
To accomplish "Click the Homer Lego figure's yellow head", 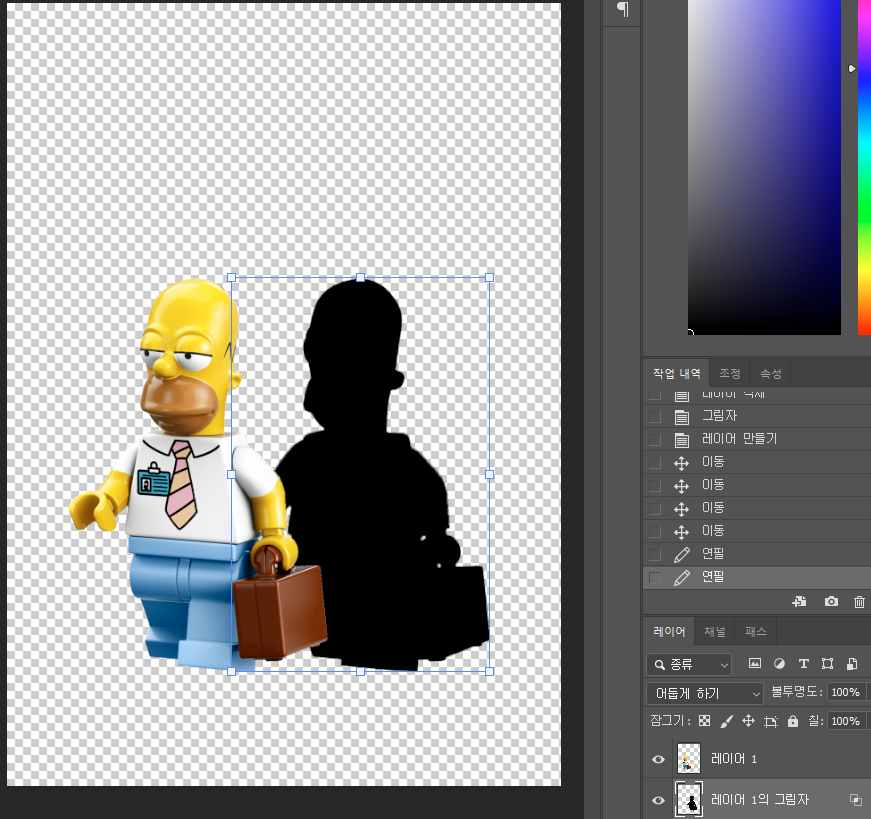I will [189, 356].
